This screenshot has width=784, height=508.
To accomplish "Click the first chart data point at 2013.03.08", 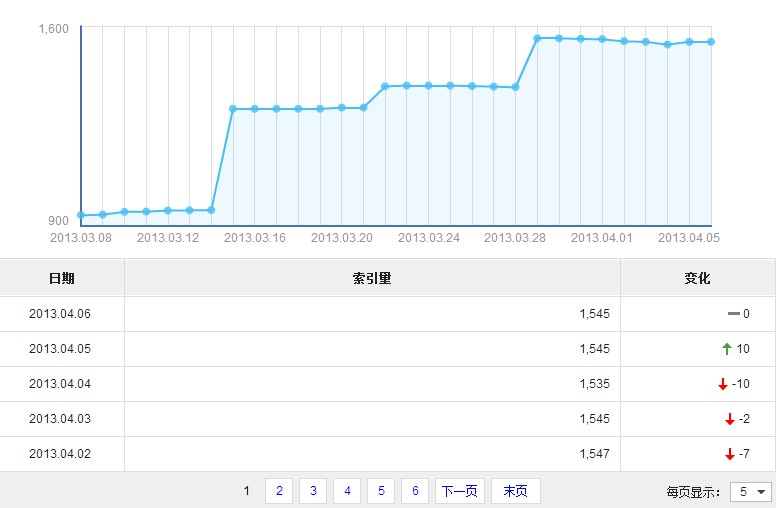I will (x=81, y=215).
